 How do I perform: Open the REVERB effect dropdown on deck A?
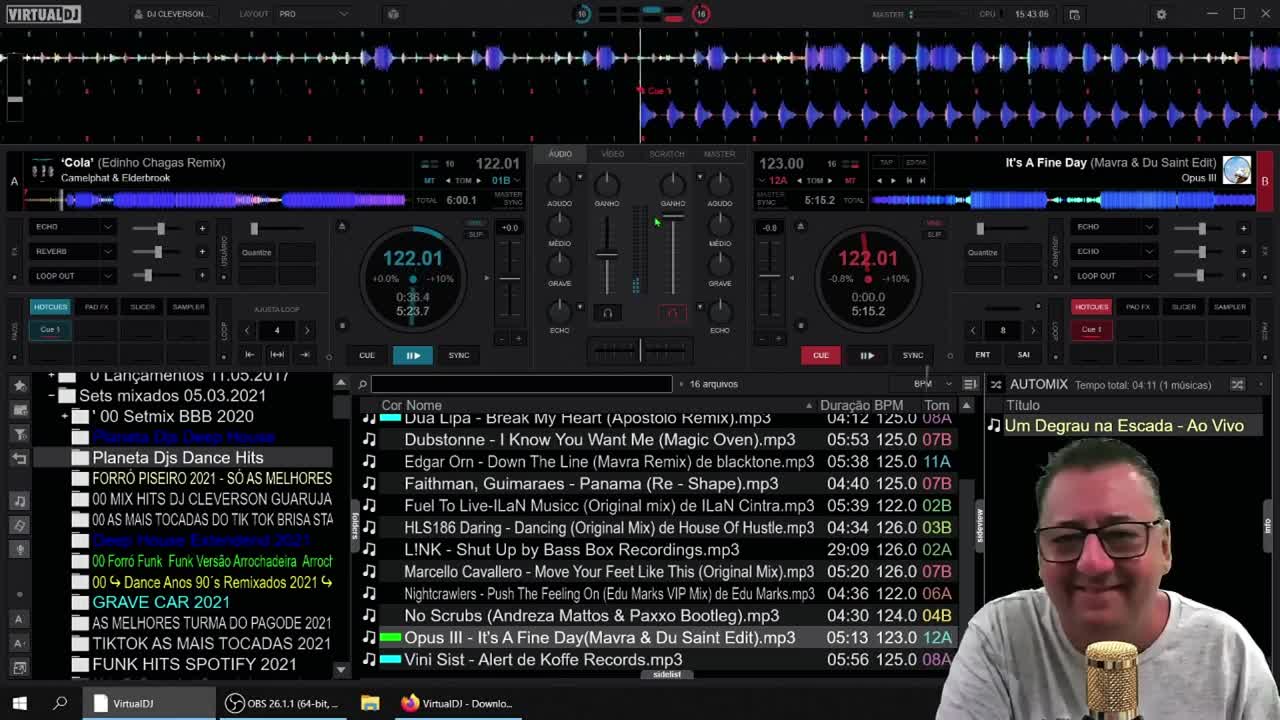point(73,251)
